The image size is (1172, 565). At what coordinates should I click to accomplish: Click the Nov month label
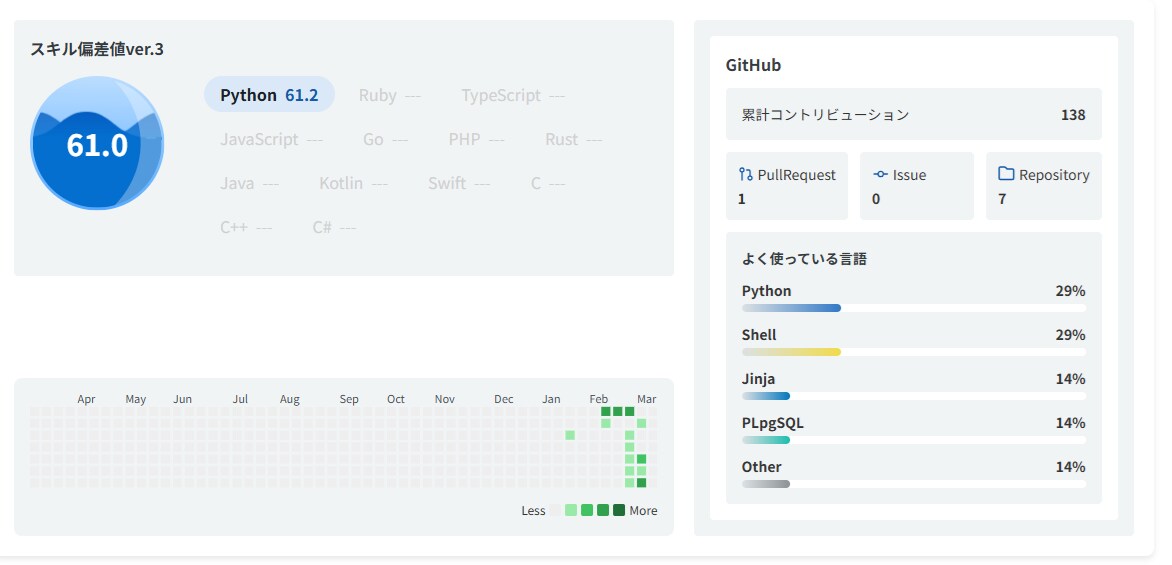445,399
